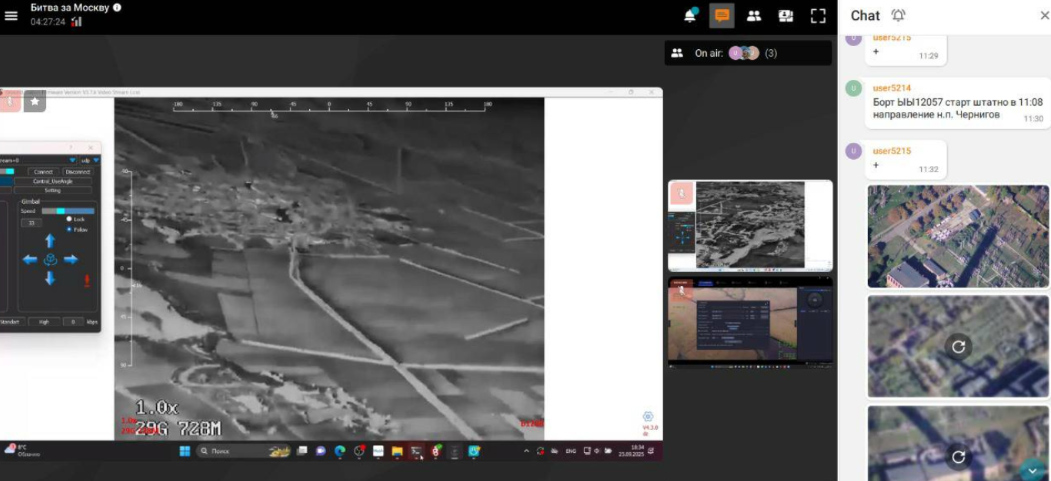Select the Lock radio button

(69, 219)
